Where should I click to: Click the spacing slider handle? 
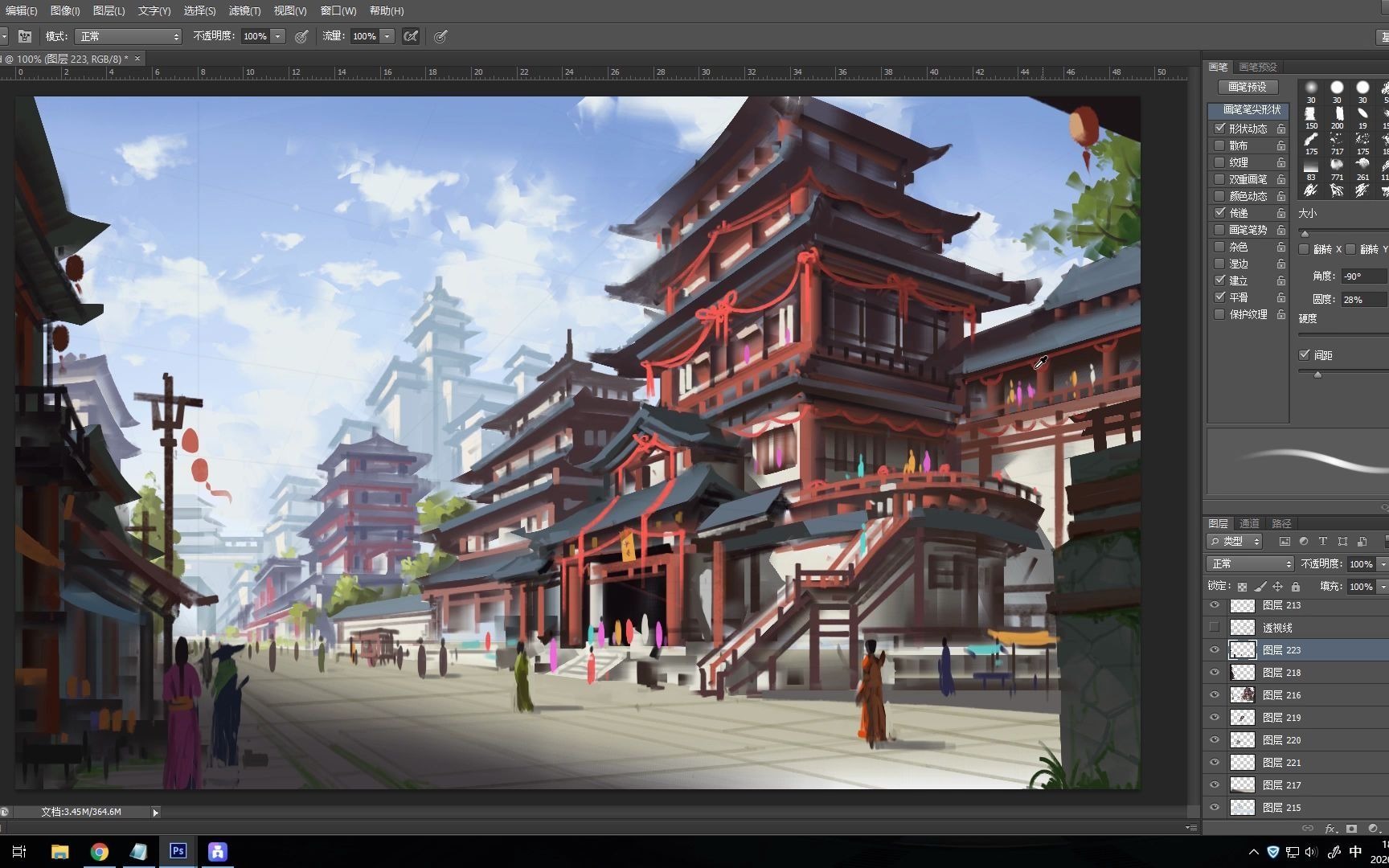pos(1317,375)
